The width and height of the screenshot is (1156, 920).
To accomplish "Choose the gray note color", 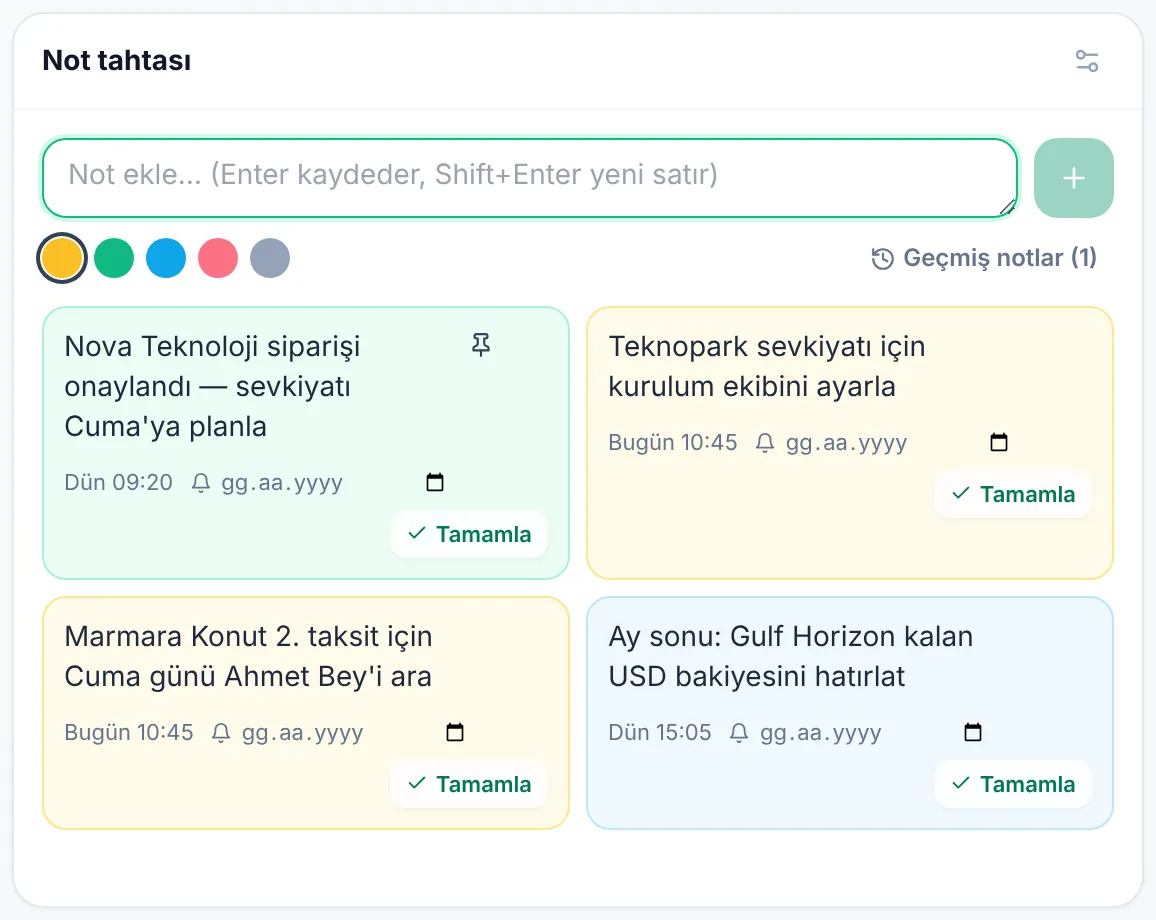I will [x=270, y=258].
